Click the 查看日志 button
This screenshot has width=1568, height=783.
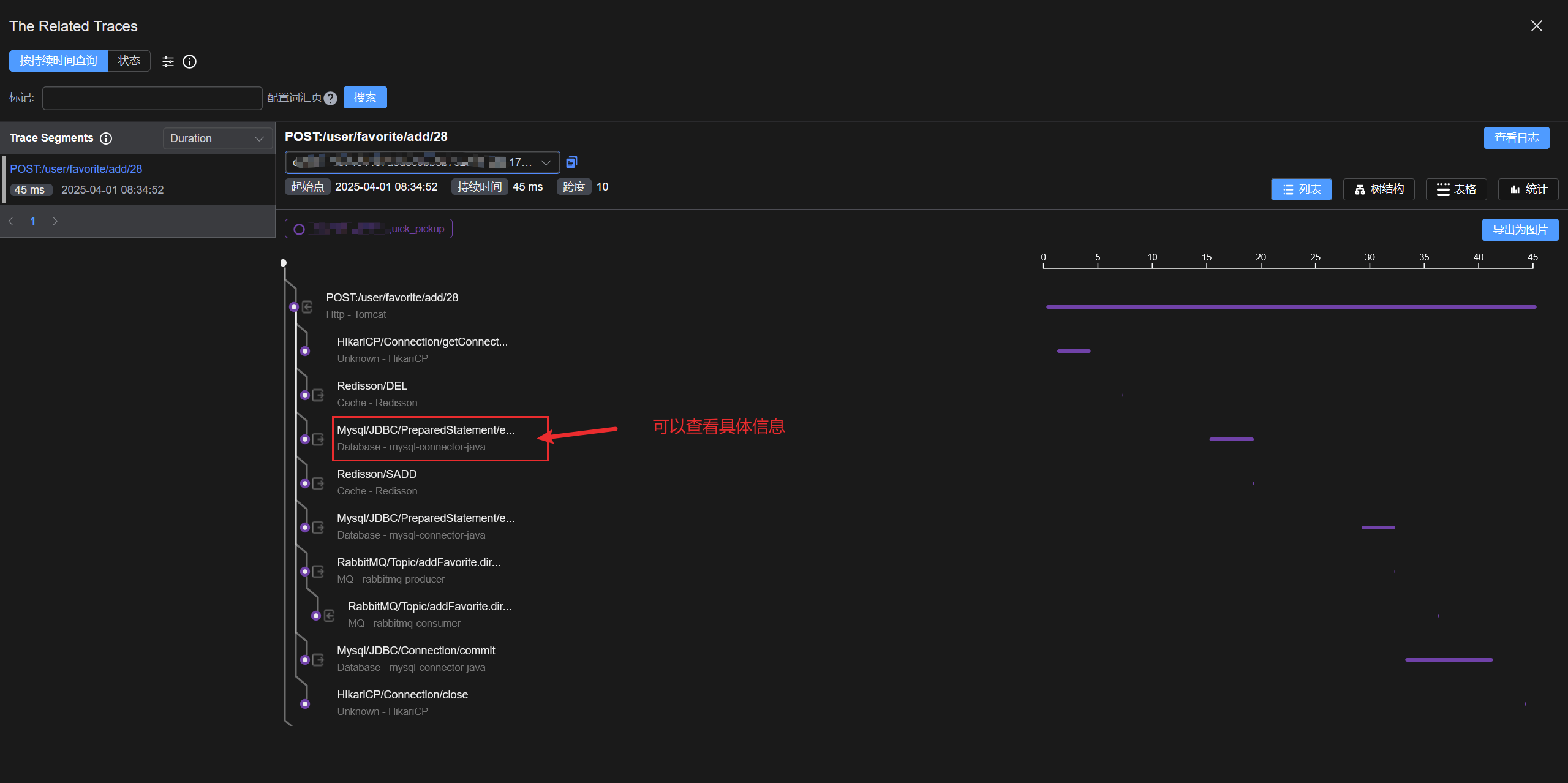coord(1516,138)
